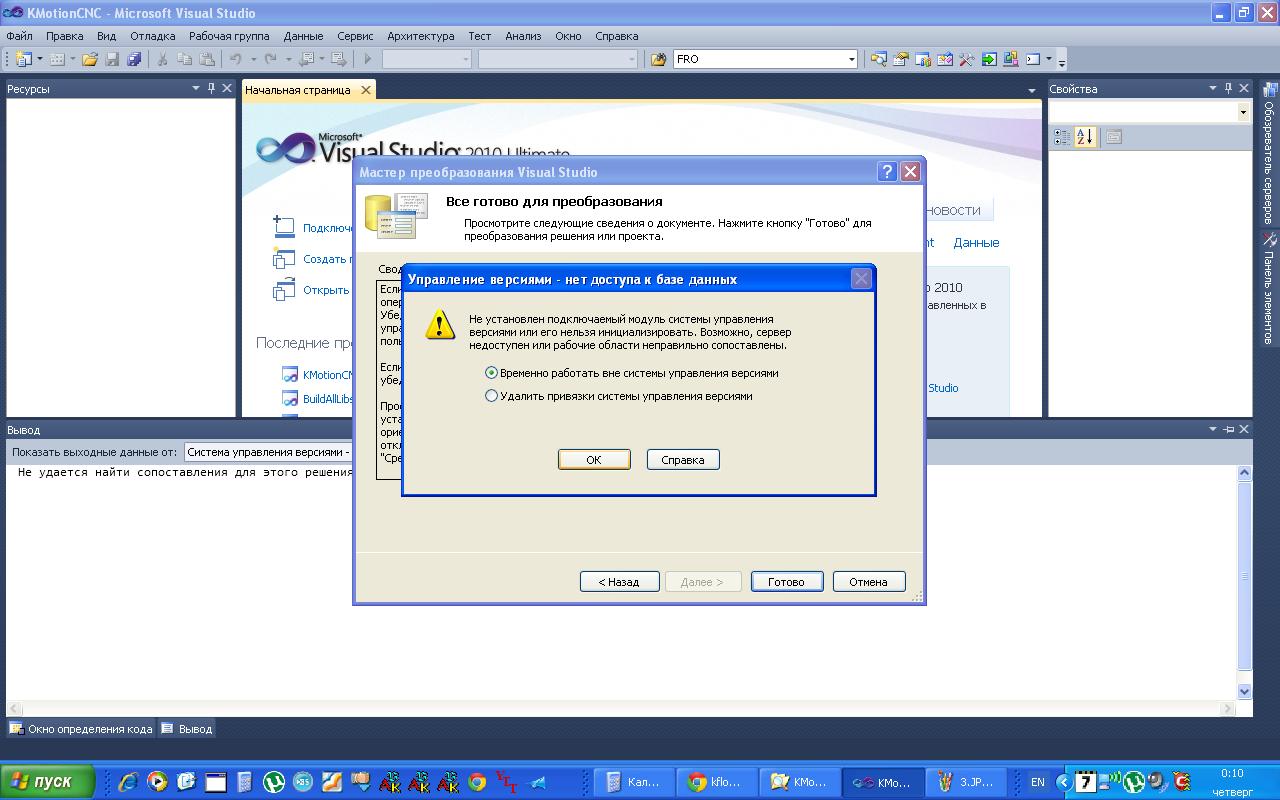
Task: Open the Отладка menu
Action: pos(153,36)
